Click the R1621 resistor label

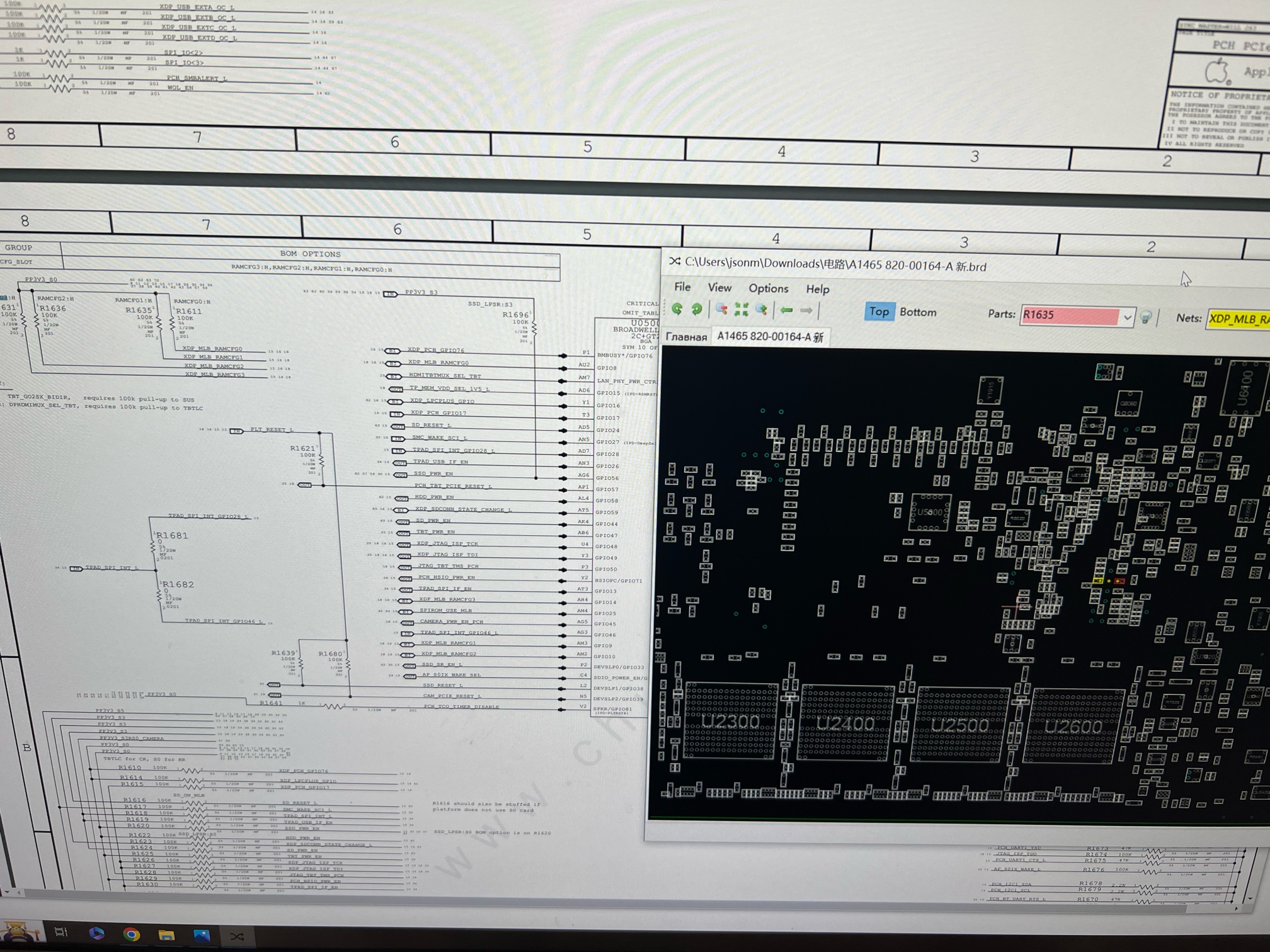tap(303, 448)
